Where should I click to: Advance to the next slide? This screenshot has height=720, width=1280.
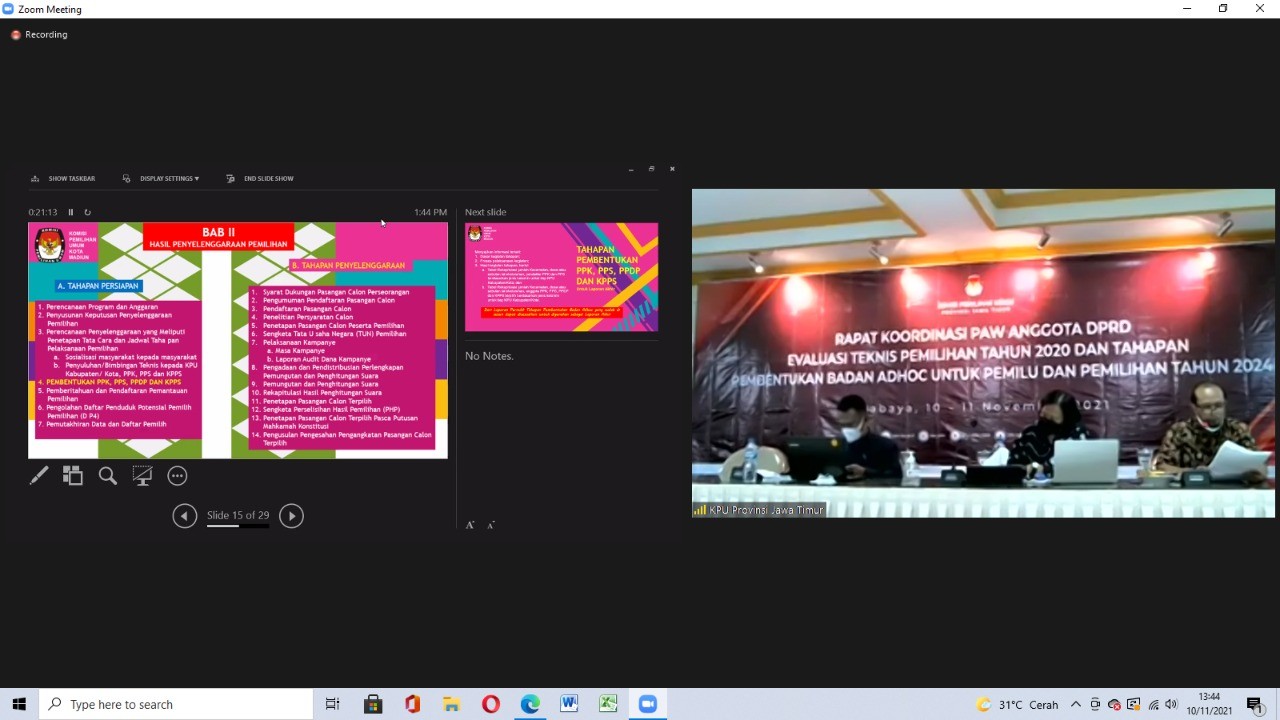pyautogui.click(x=291, y=516)
